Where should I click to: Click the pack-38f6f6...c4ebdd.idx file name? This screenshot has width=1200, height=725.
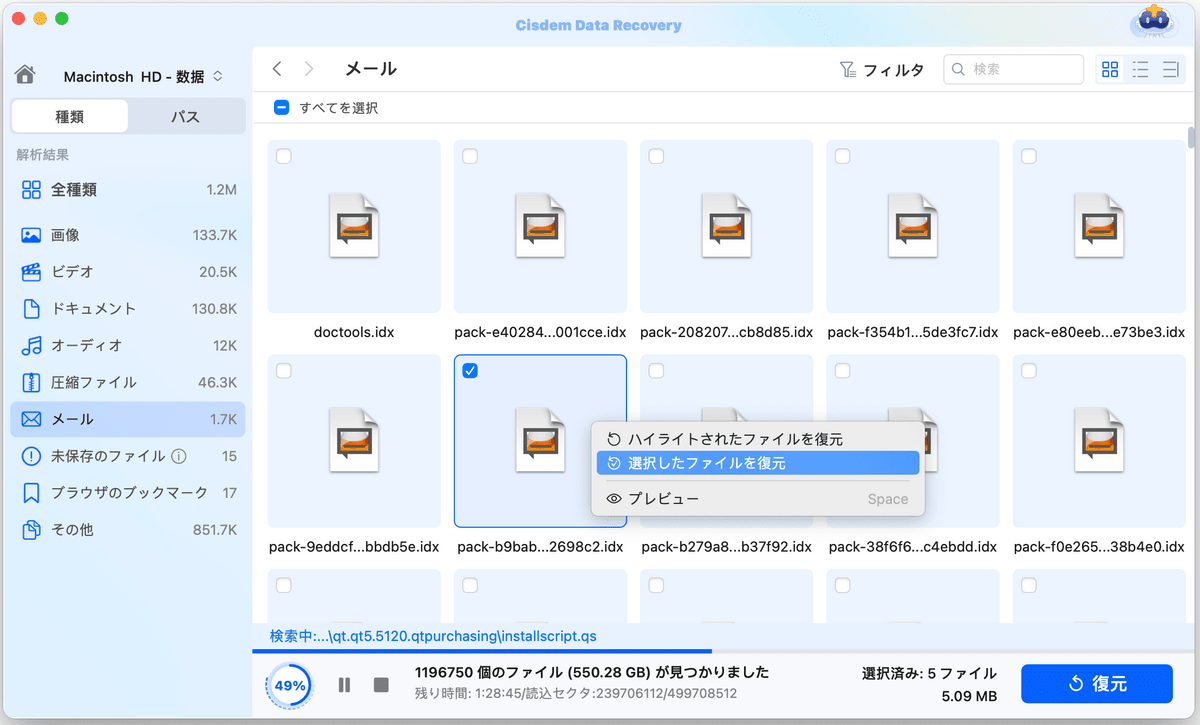pos(913,547)
